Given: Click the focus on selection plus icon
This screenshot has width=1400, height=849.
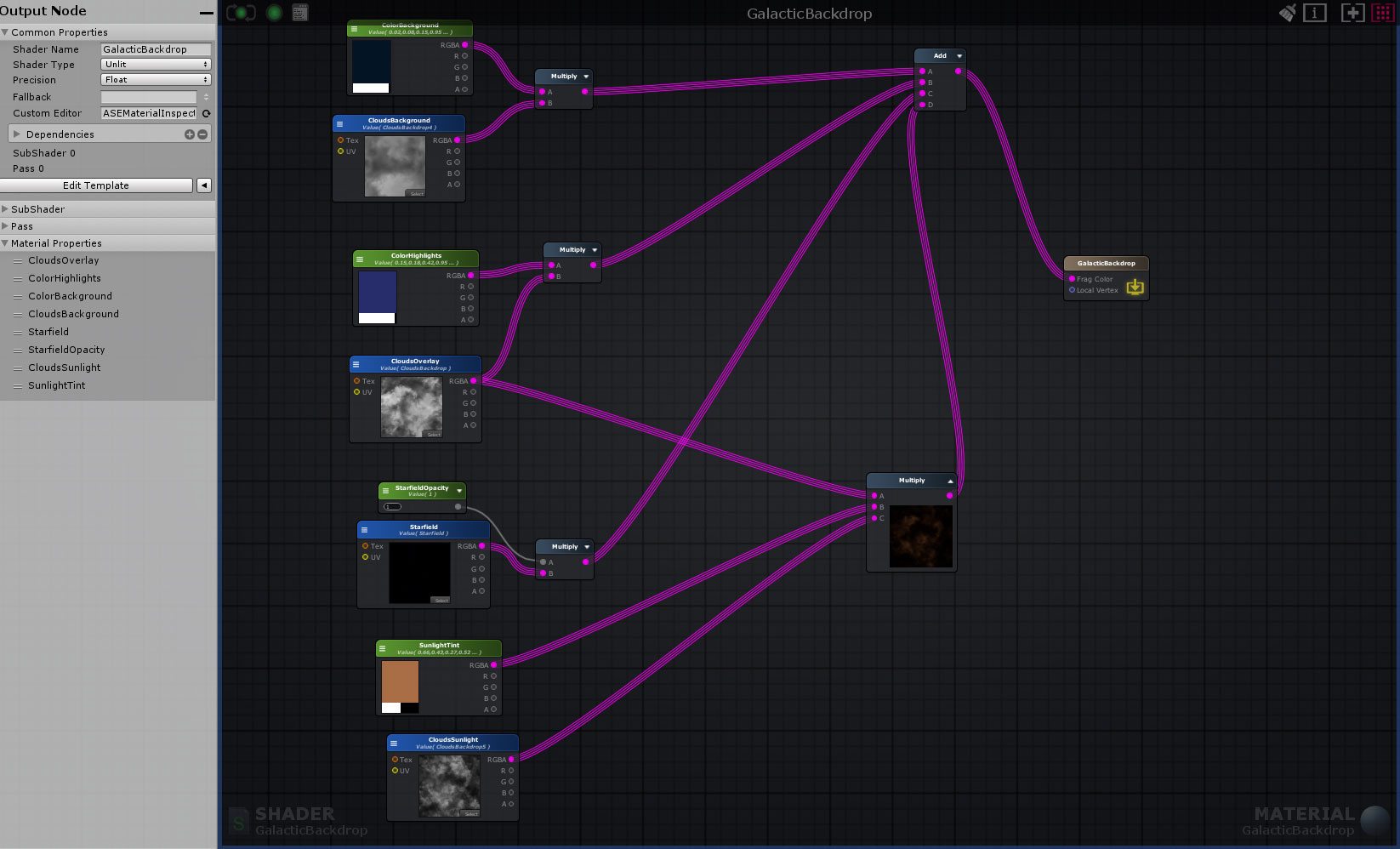Looking at the screenshot, I should 1352,13.
